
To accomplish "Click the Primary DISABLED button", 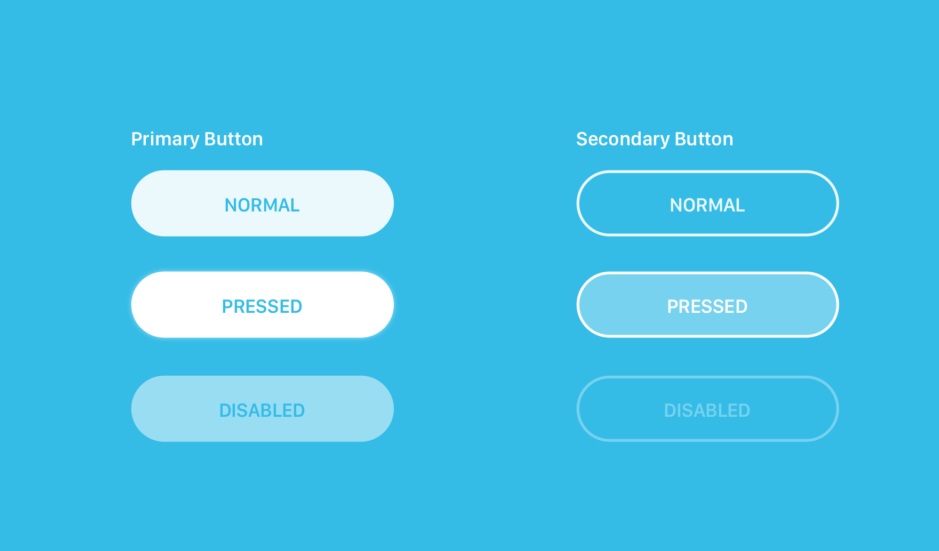I will click(262, 409).
